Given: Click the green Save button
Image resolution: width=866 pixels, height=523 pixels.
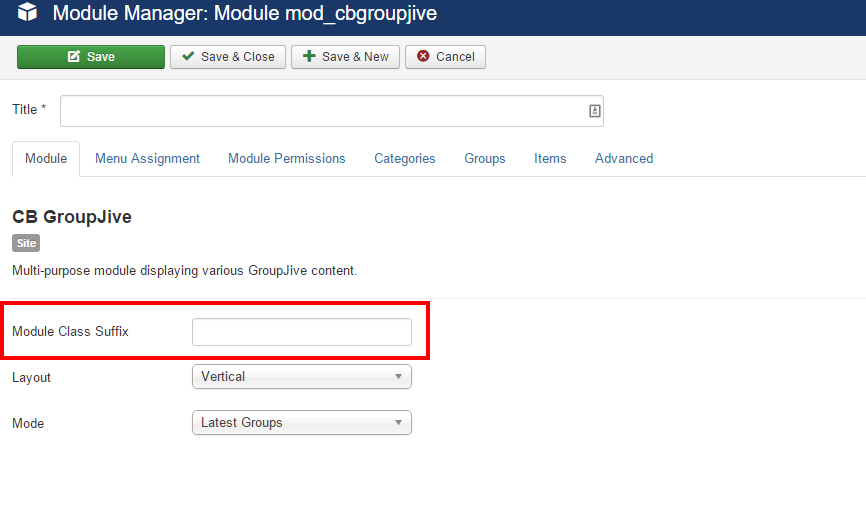Looking at the screenshot, I should click(91, 57).
